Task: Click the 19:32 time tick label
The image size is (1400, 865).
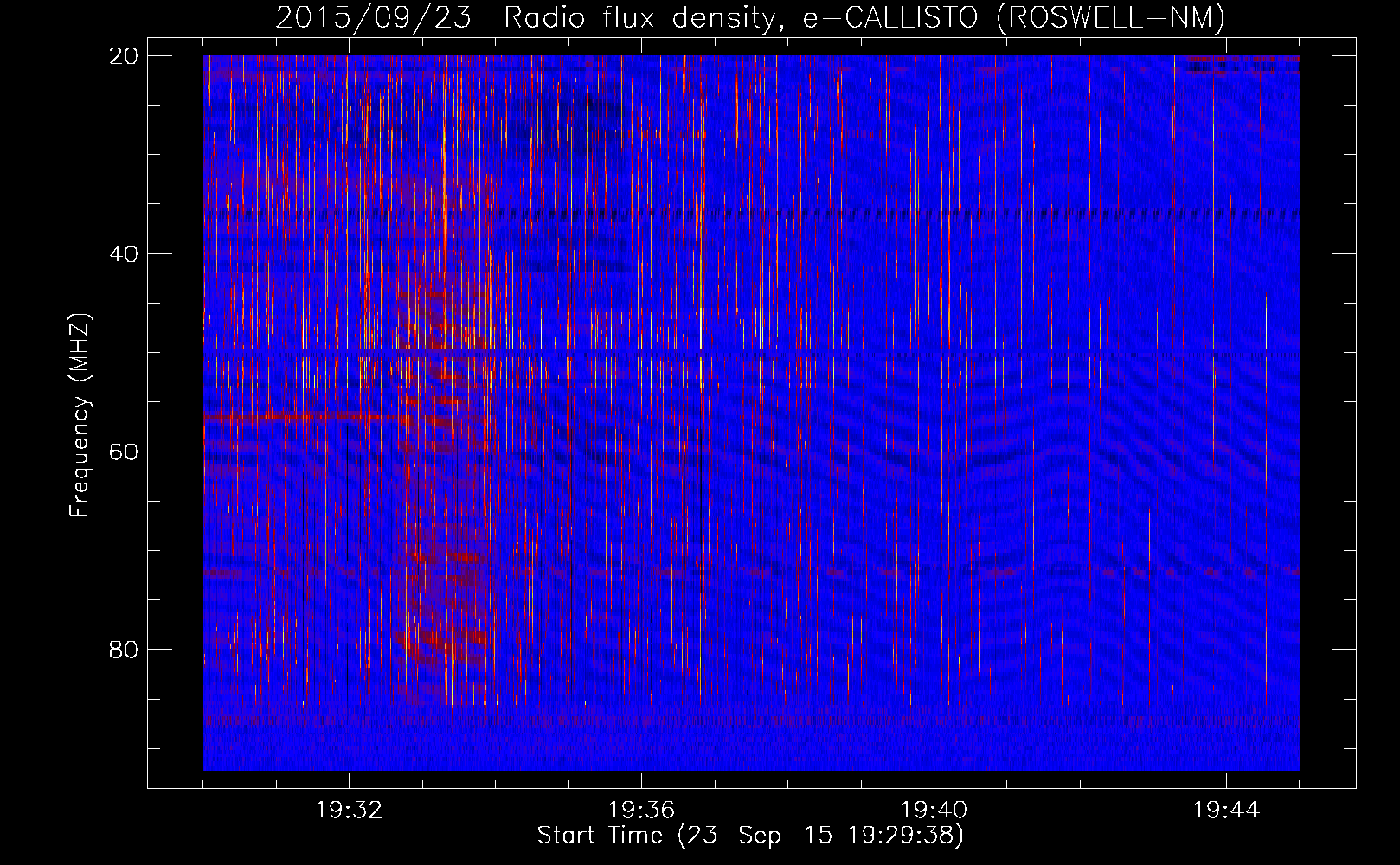Action: coord(349,811)
